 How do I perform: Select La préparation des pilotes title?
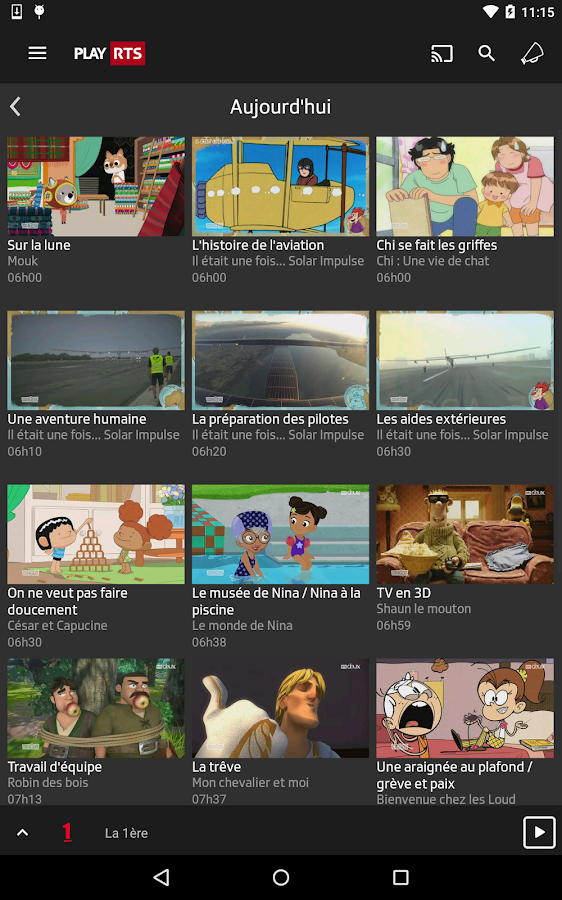270,419
